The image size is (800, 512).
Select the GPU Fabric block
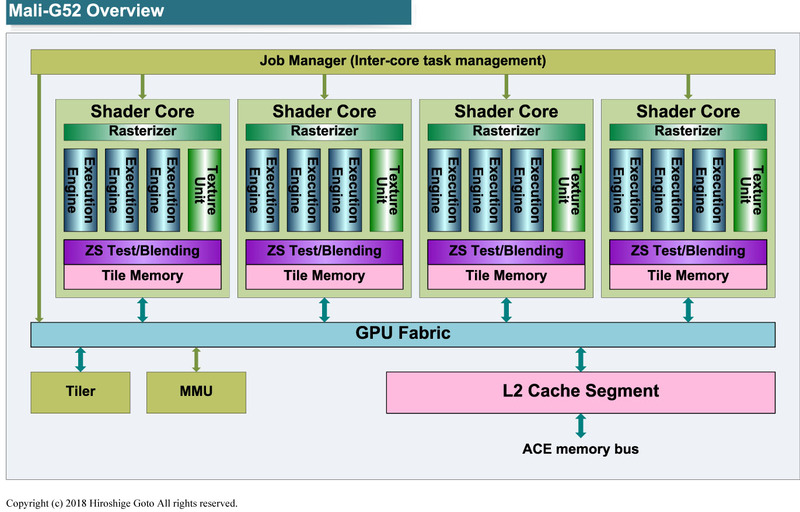[403, 335]
